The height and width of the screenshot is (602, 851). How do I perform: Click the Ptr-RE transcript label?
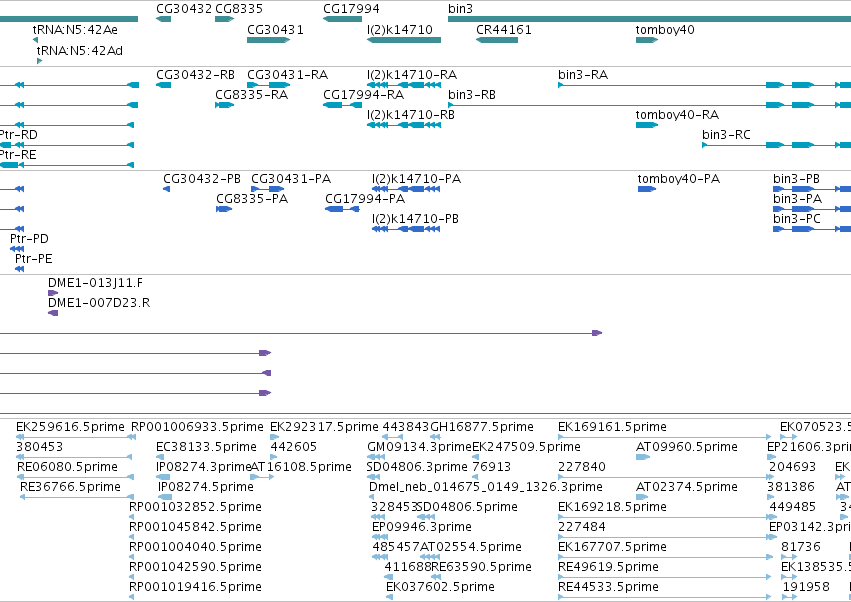coord(18,155)
